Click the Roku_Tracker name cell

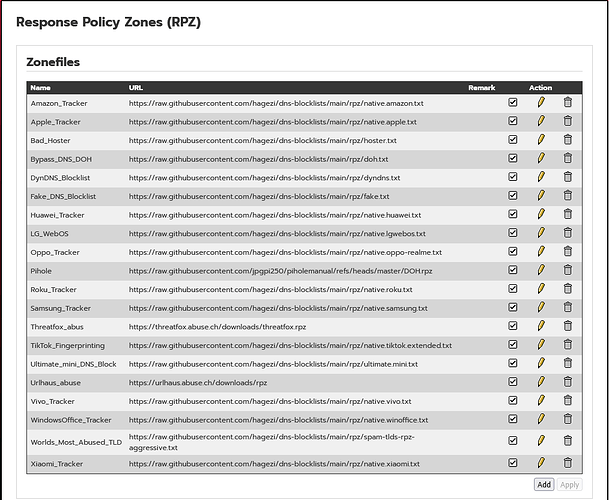pyautogui.click(x=54, y=289)
